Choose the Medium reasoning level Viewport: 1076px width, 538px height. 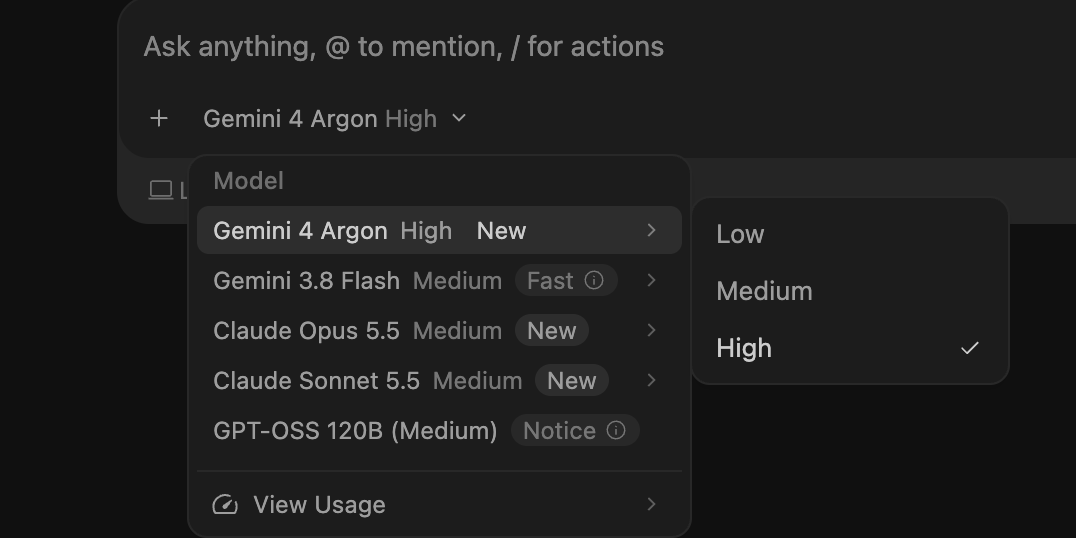(850, 291)
